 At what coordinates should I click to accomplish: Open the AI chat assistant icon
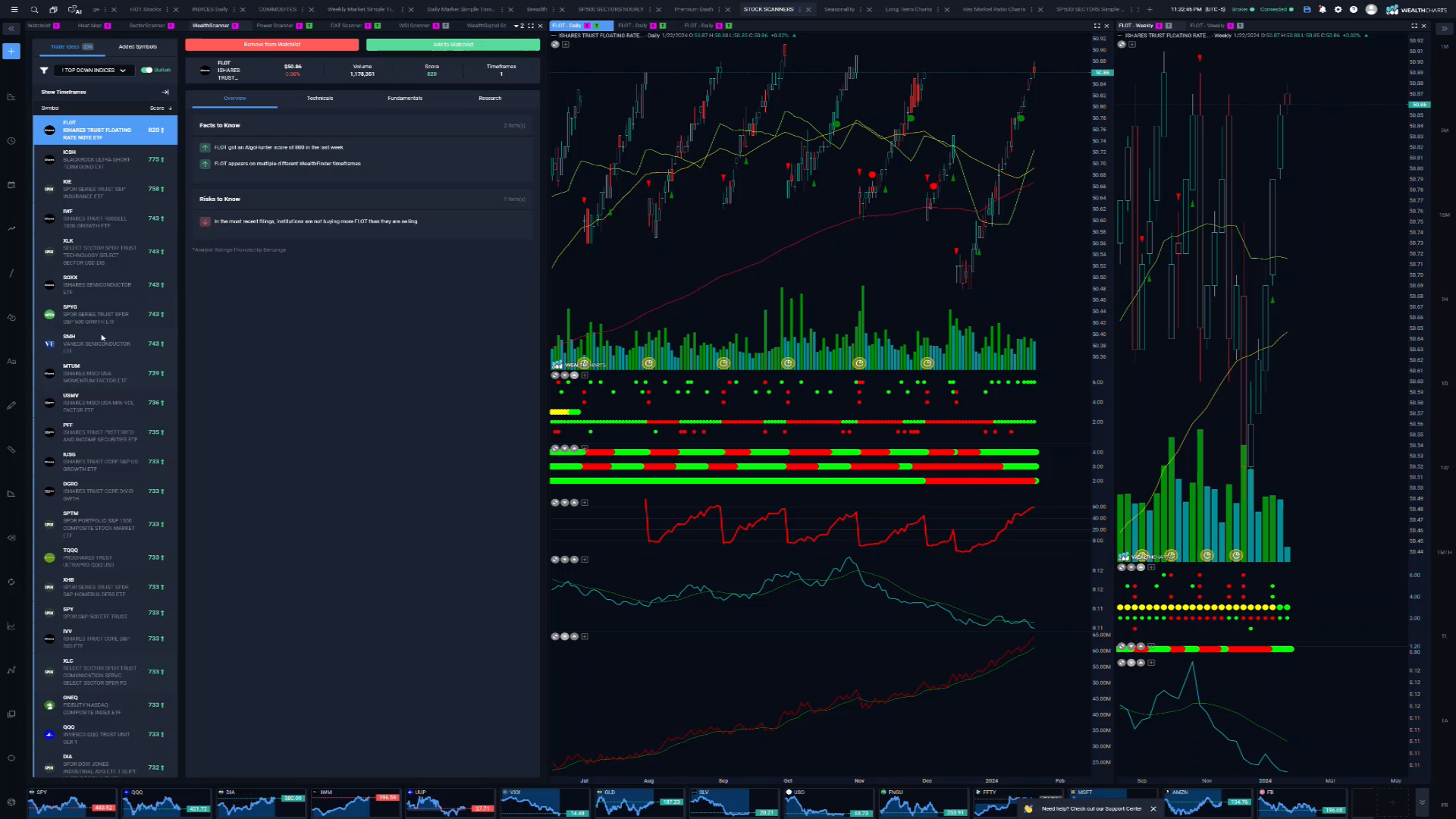click(x=74, y=10)
